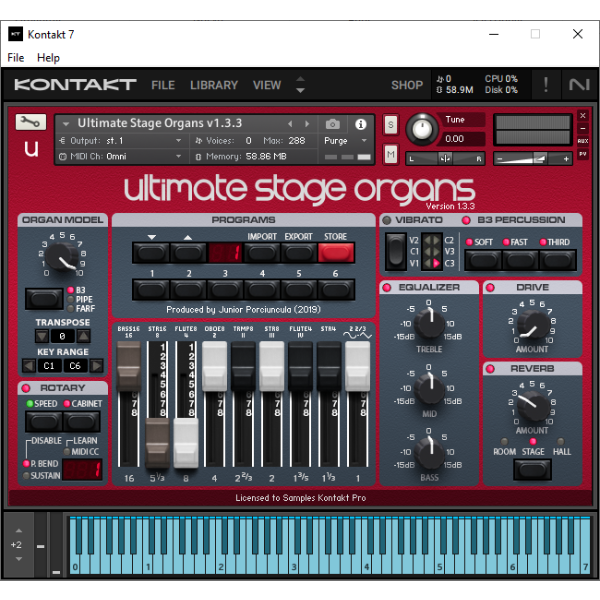The width and height of the screenshot is (600, 600).
Task: Load previous instrument with left arrow
Action: (x=290, y=124)
